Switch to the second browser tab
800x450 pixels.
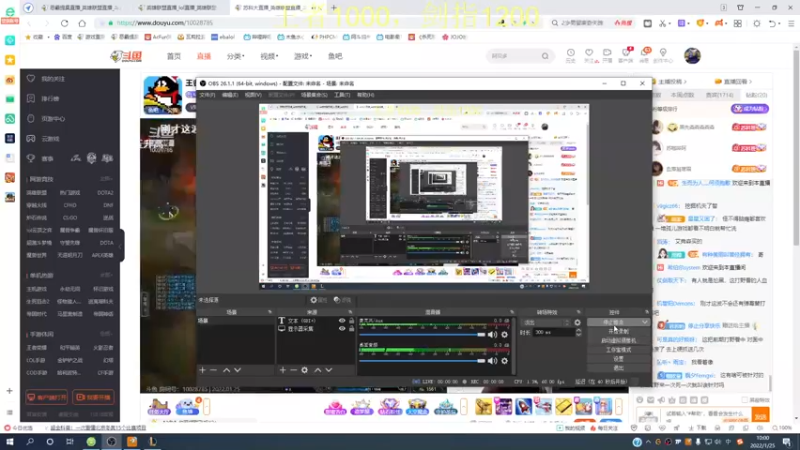click(179, 8)
